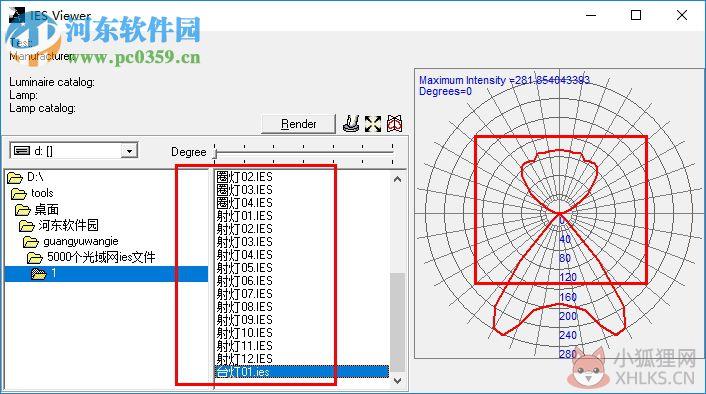
Task: Select file 圈灯02.IES
Action: coord(244,177)
